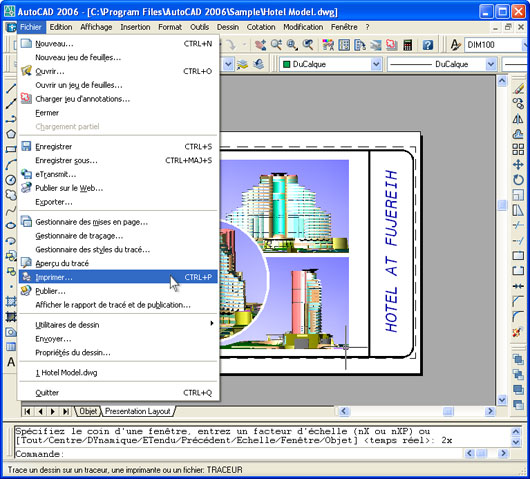Choose Imprimer... from the Fichier menu
530x479 pixels.
point(118,277)
